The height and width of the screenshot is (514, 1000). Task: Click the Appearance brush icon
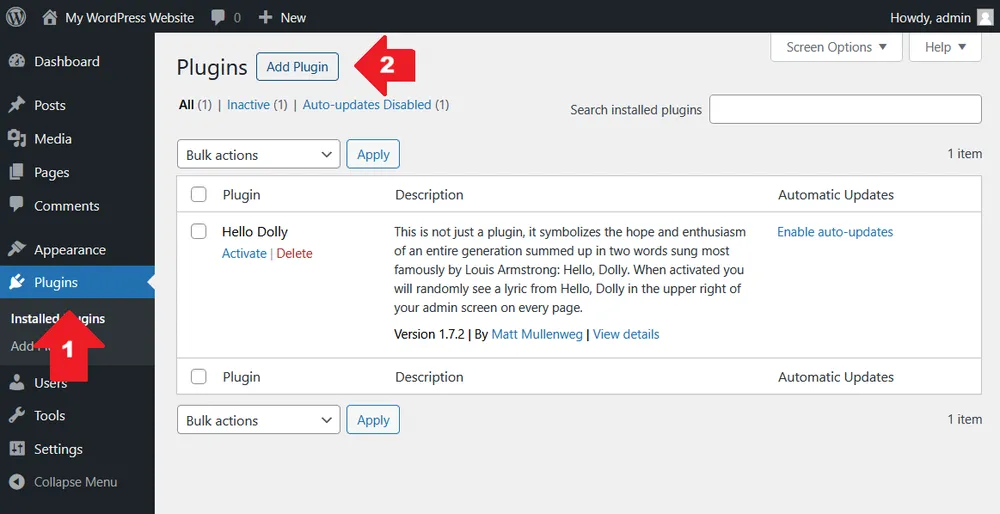click(x=17, y=250)
